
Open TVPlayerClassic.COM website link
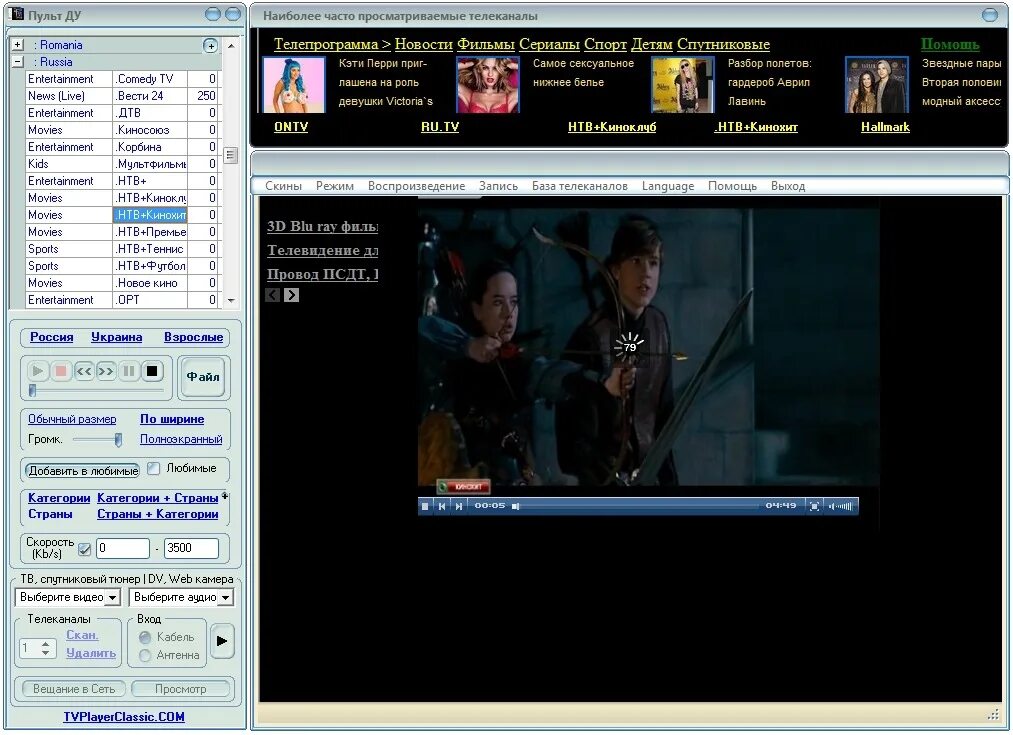pyautogui.click(x=124, y=717)
